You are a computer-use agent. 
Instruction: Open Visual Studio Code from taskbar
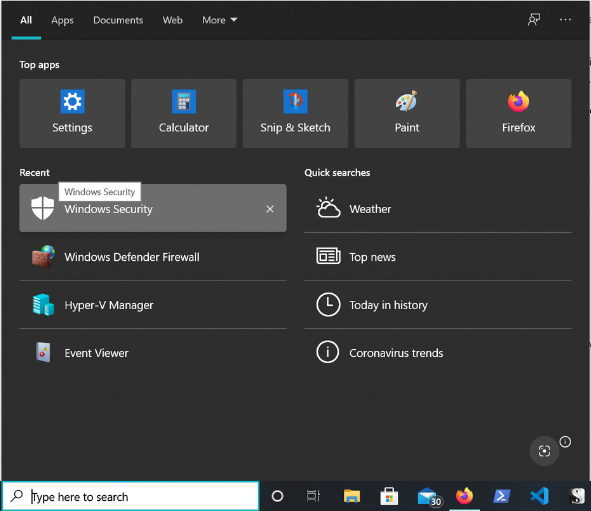pyautogui.click(x=539, y=496)
